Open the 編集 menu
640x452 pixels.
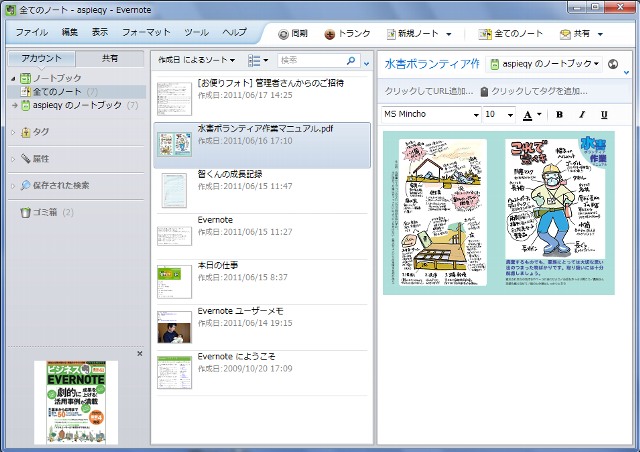[70, 32]
